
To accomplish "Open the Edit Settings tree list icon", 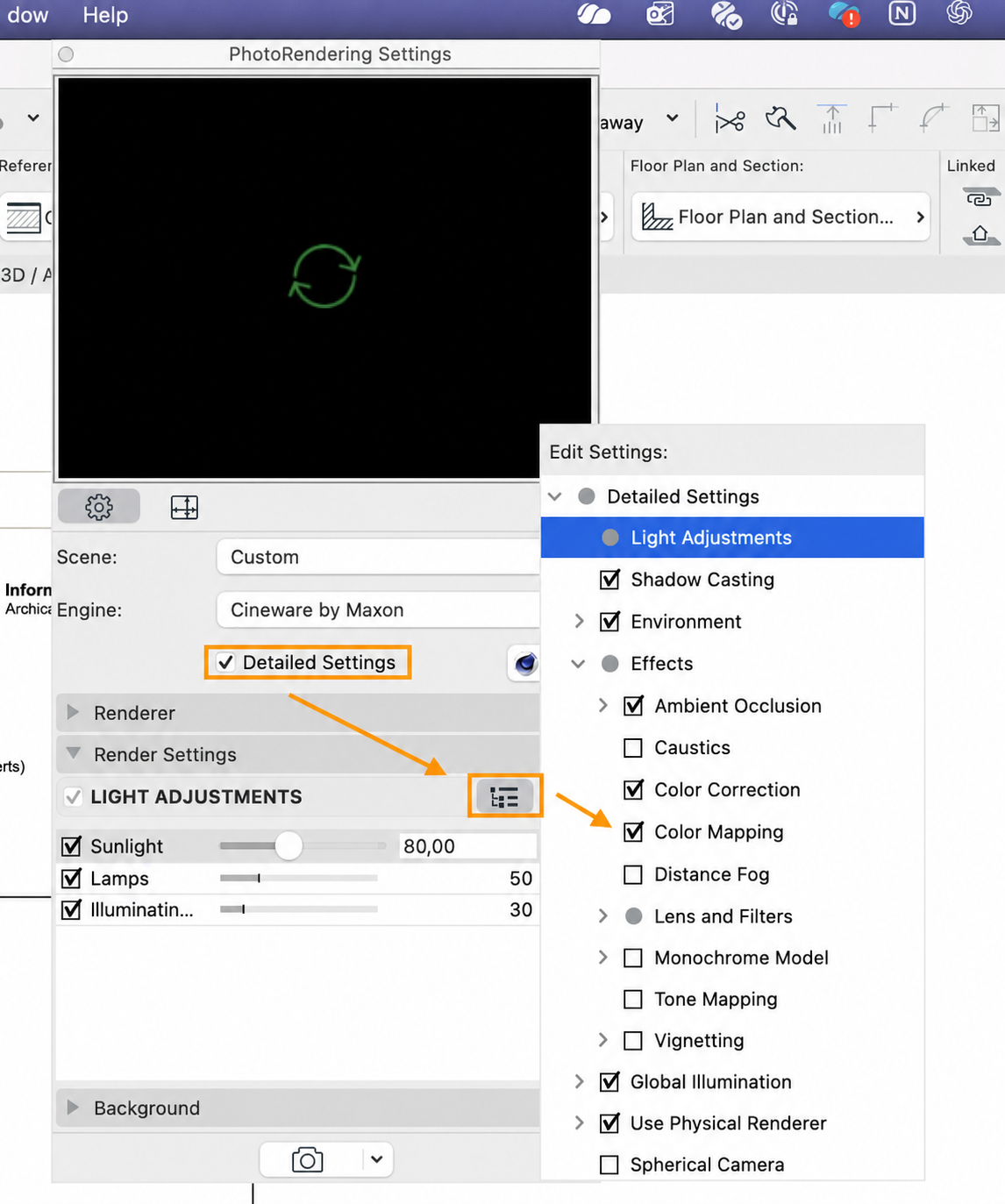I will (x=504, y=797).
